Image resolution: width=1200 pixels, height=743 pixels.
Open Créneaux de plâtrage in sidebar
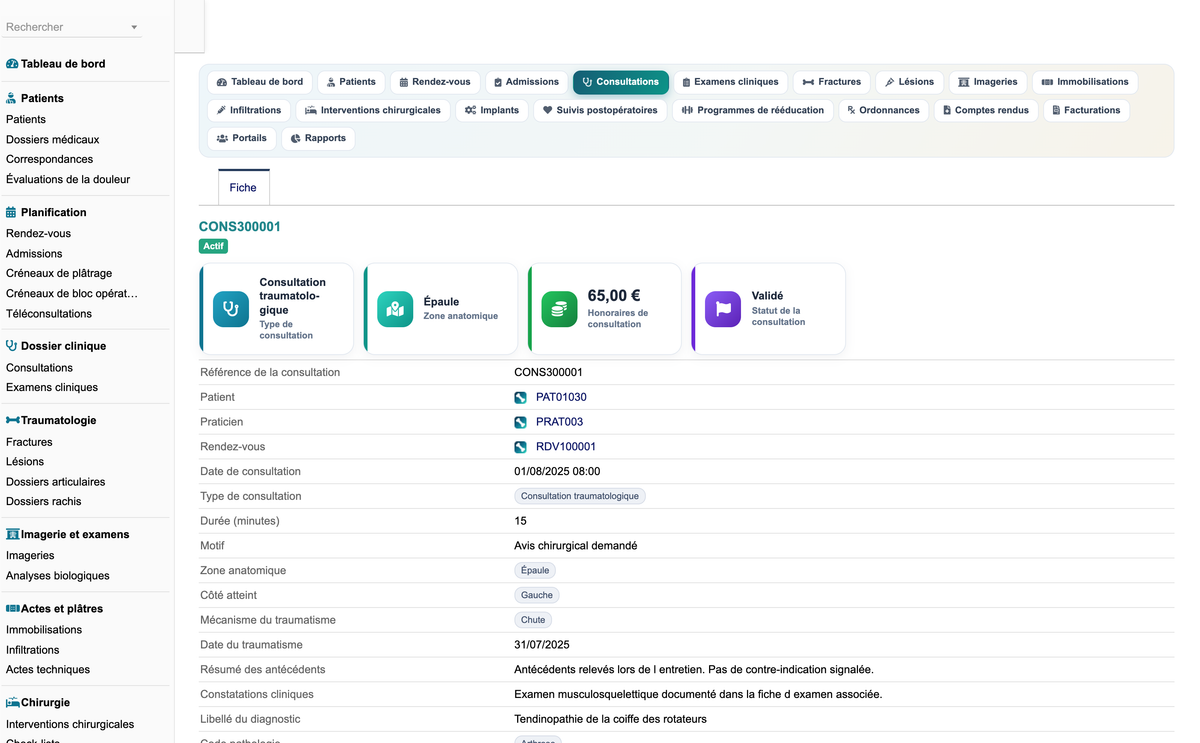coord(59,273)
